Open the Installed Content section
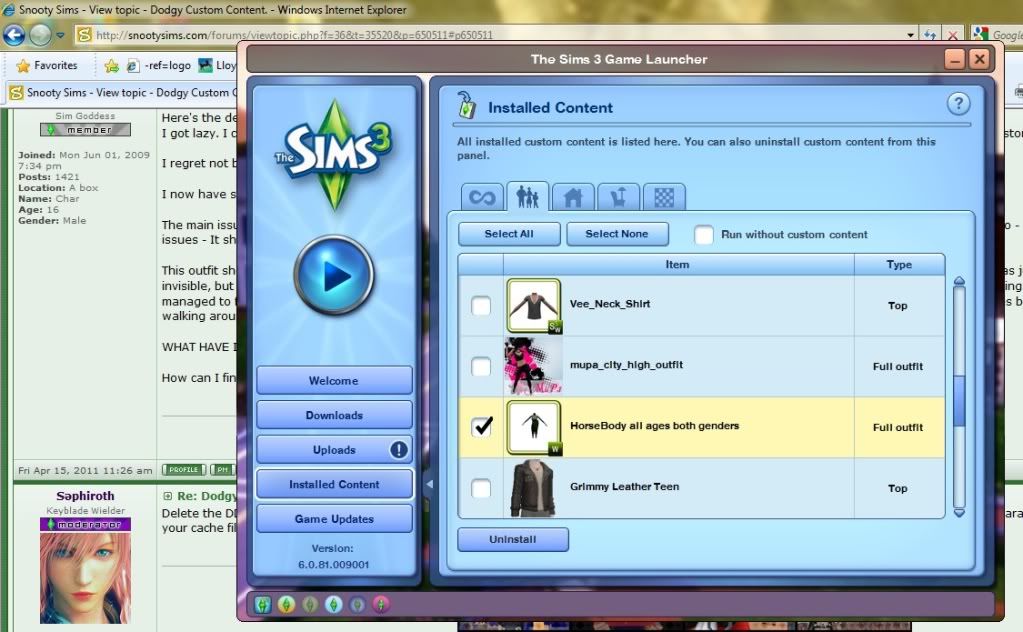This screenshot has width=1023, height=632. 334,484
